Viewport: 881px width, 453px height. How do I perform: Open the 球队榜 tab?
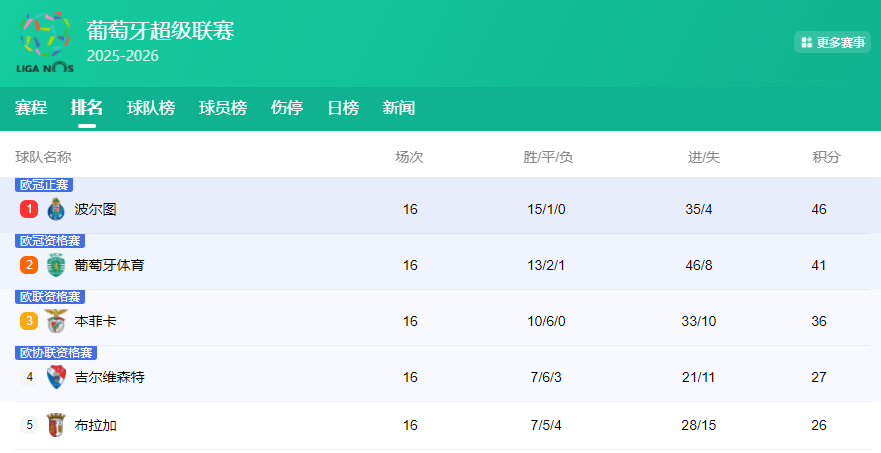coord(151,108)
